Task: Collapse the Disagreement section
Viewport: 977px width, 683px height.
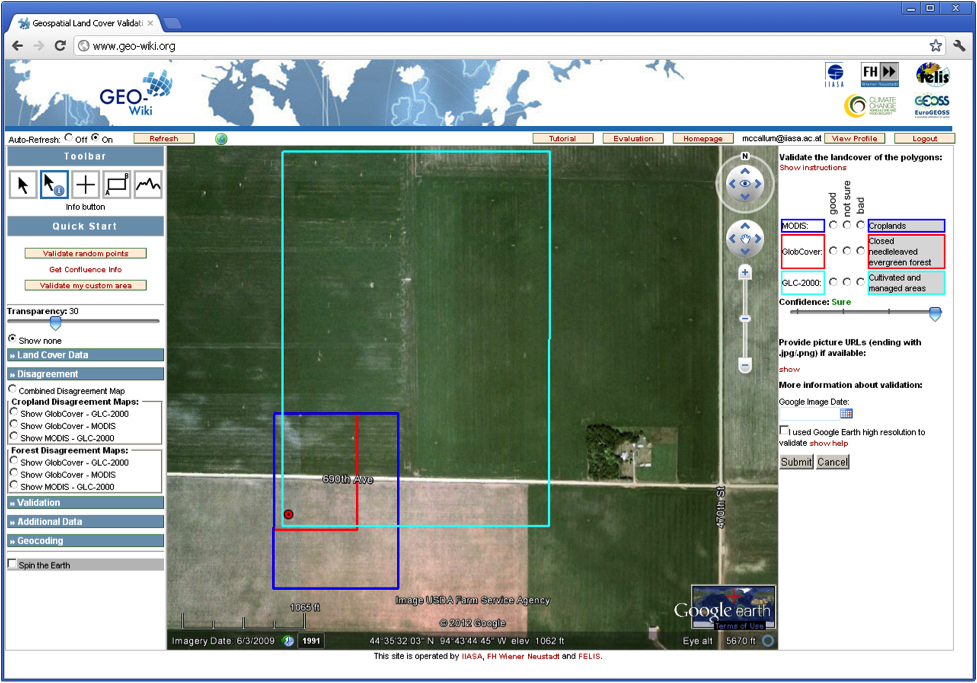Action: click(x=85, y=374)
